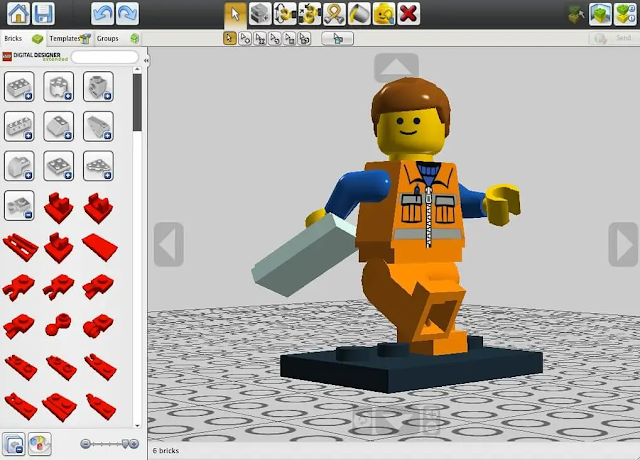Increase thumbnail size with plus button
Image resolution: width=640 pixels, height=460 pixels.
134,444
